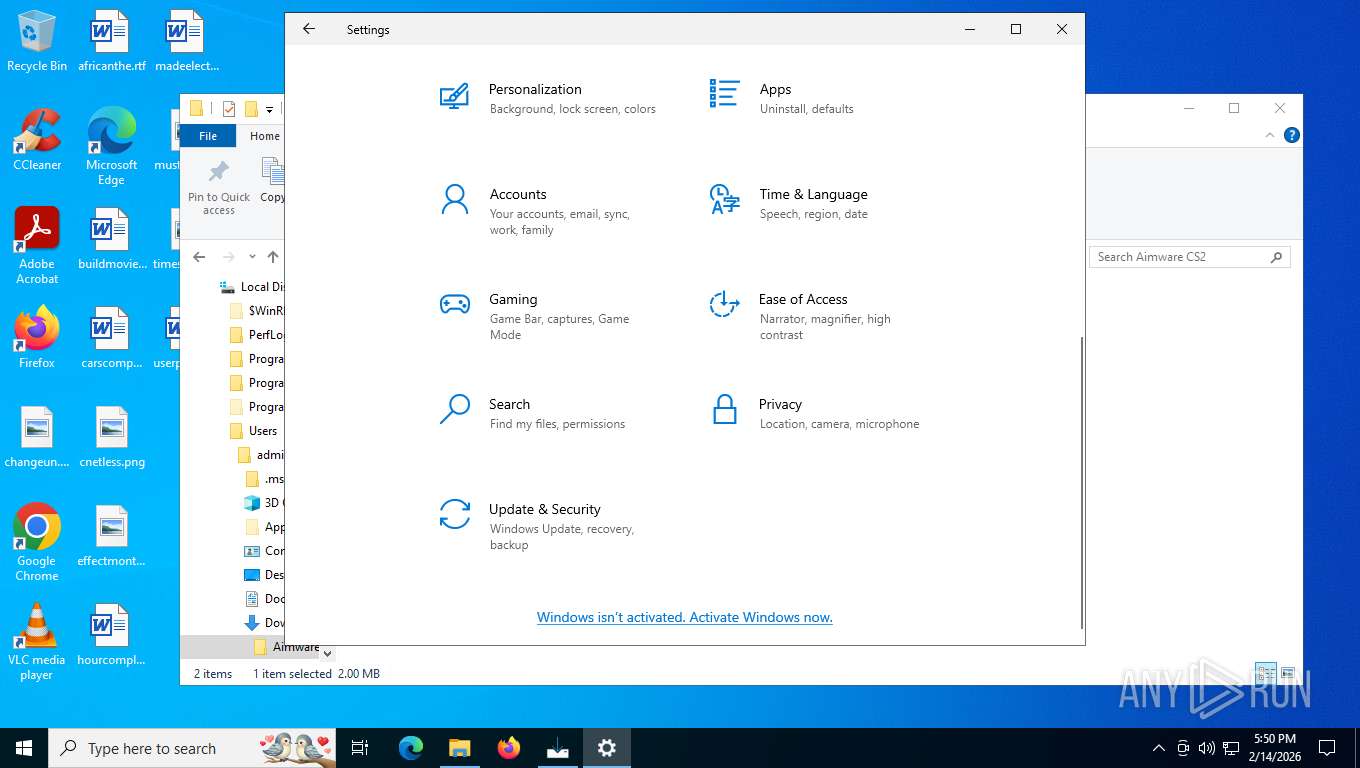Select 3D Objects in navigation tree
This screenshot has width=1360, height=768.
(264, 503)
